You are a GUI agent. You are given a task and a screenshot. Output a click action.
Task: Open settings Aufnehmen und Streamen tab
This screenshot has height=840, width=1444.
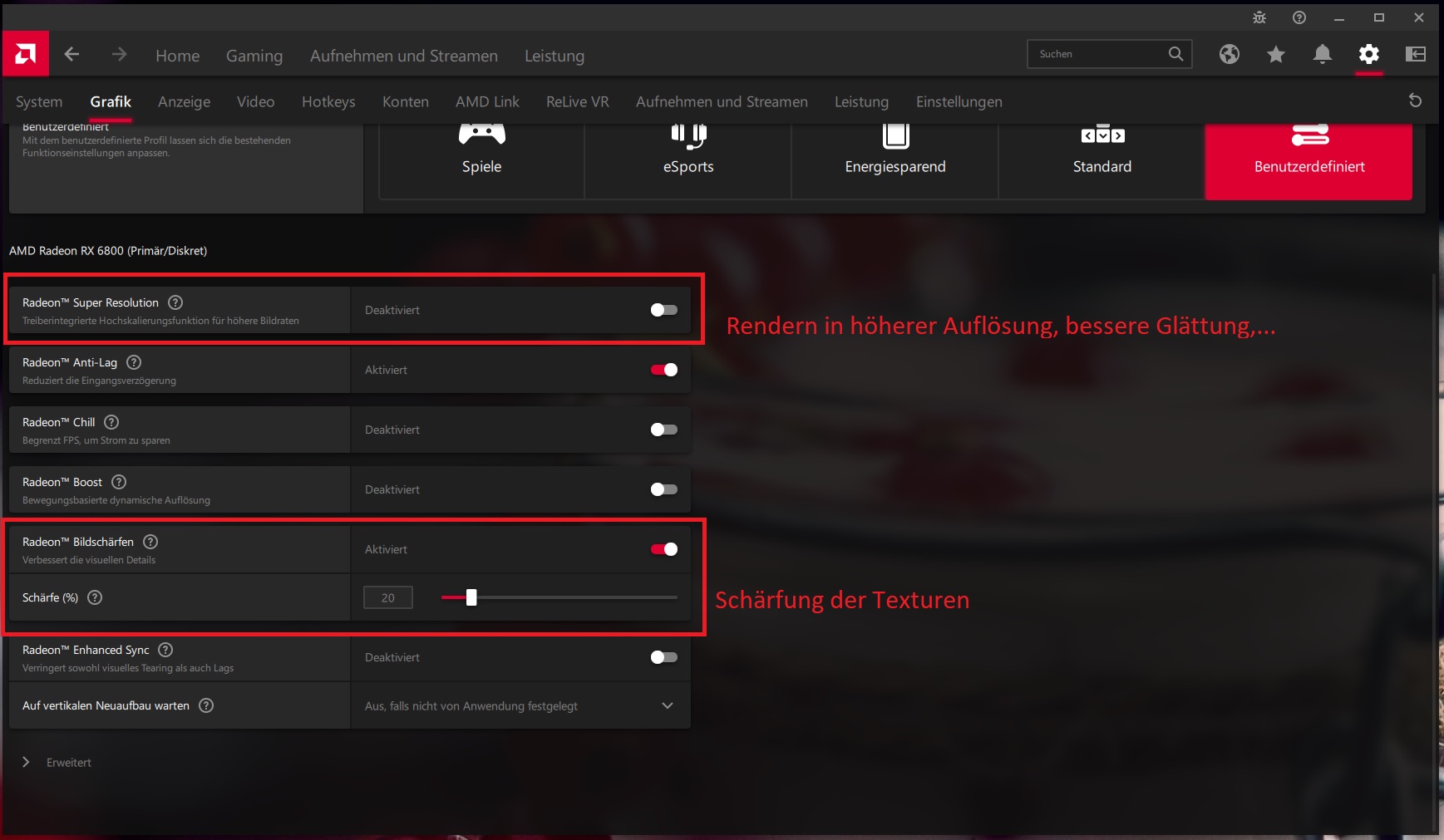coord(722,101)
